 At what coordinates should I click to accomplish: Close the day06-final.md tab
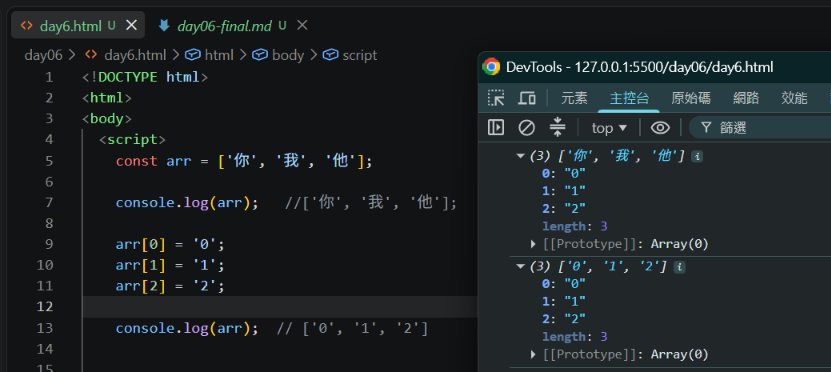[x=302, y=25]
